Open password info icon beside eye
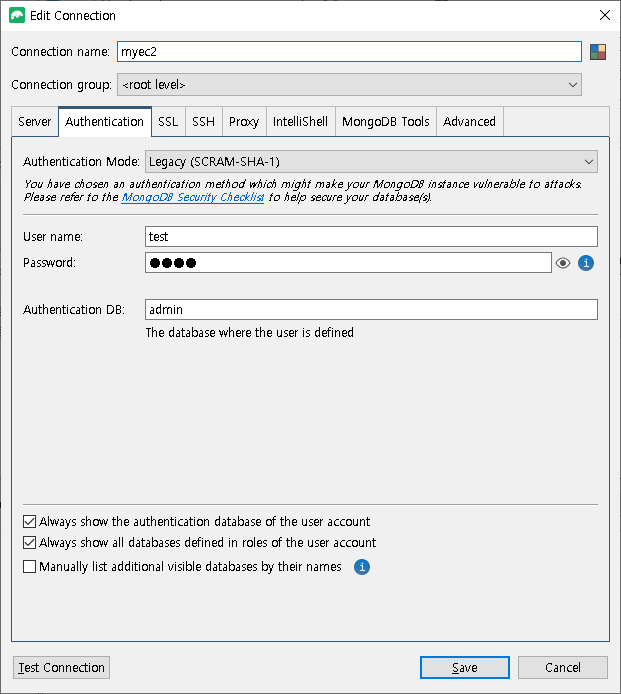The image size is (621, 694). [x=586, y=263]
